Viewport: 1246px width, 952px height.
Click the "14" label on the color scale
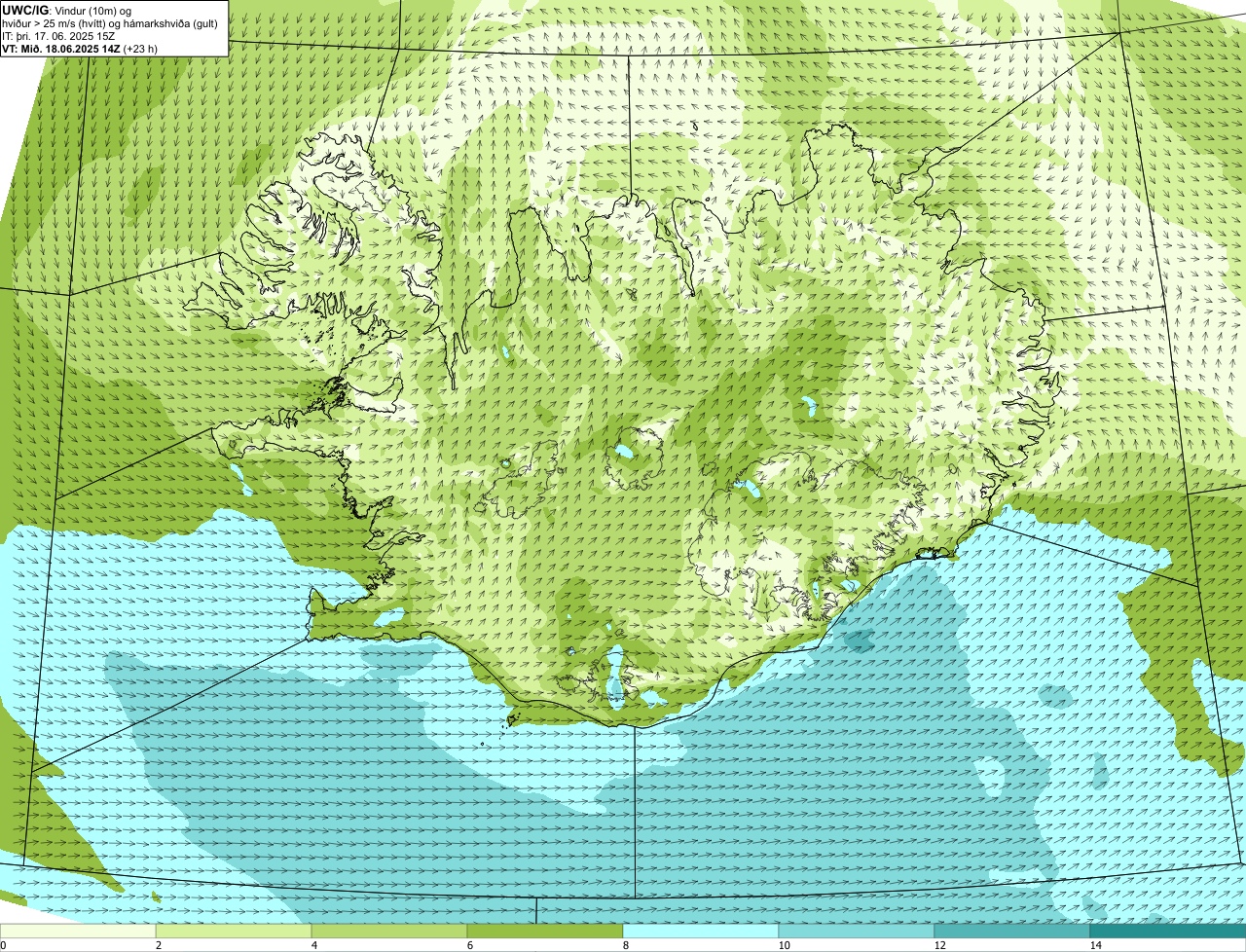tap(1095, 945)
